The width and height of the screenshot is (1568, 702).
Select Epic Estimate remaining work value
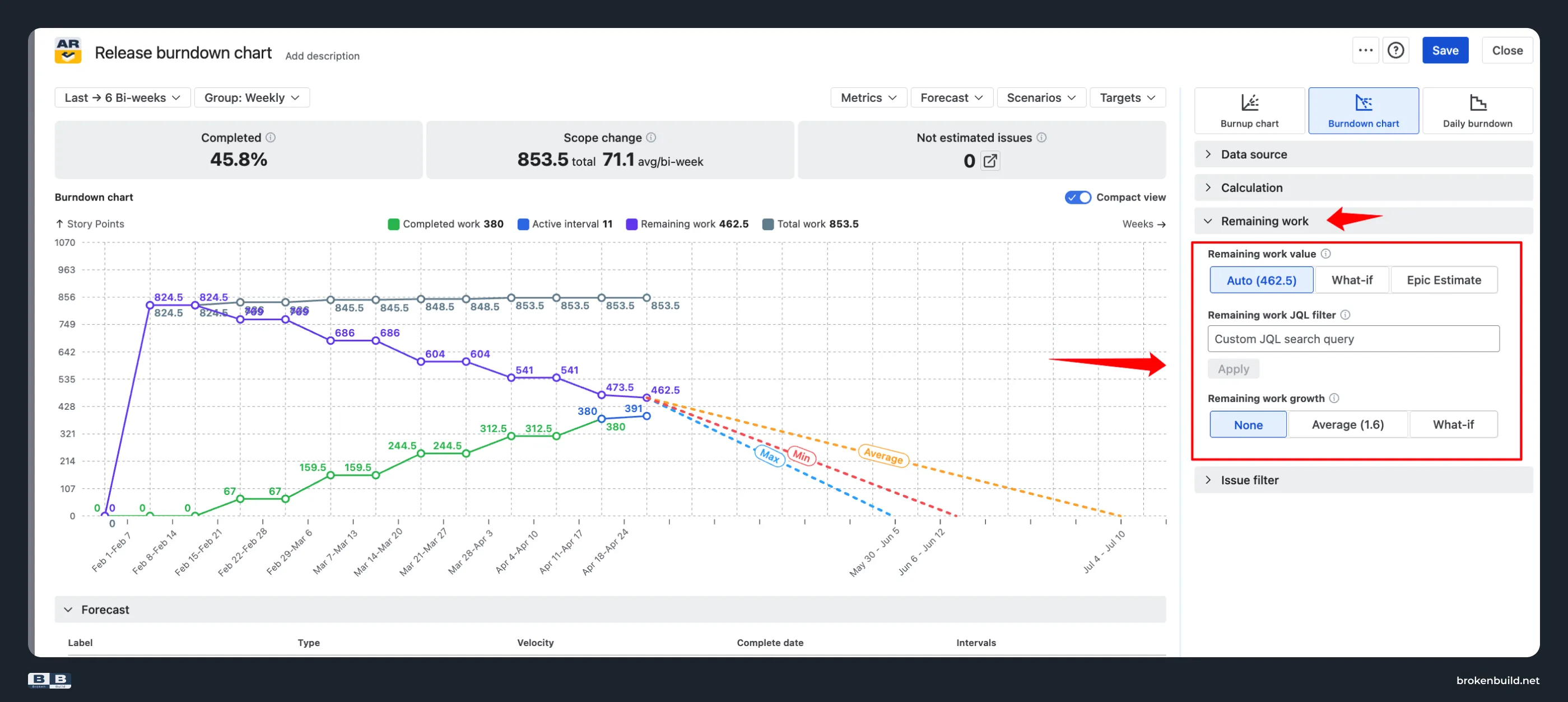pyautogui.click(x=1444, y=280)
